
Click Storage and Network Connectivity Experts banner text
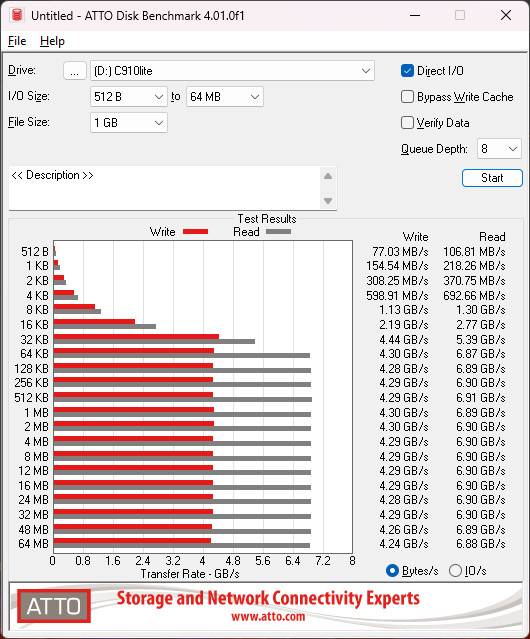pyautogui.click(x=268, y=599)
